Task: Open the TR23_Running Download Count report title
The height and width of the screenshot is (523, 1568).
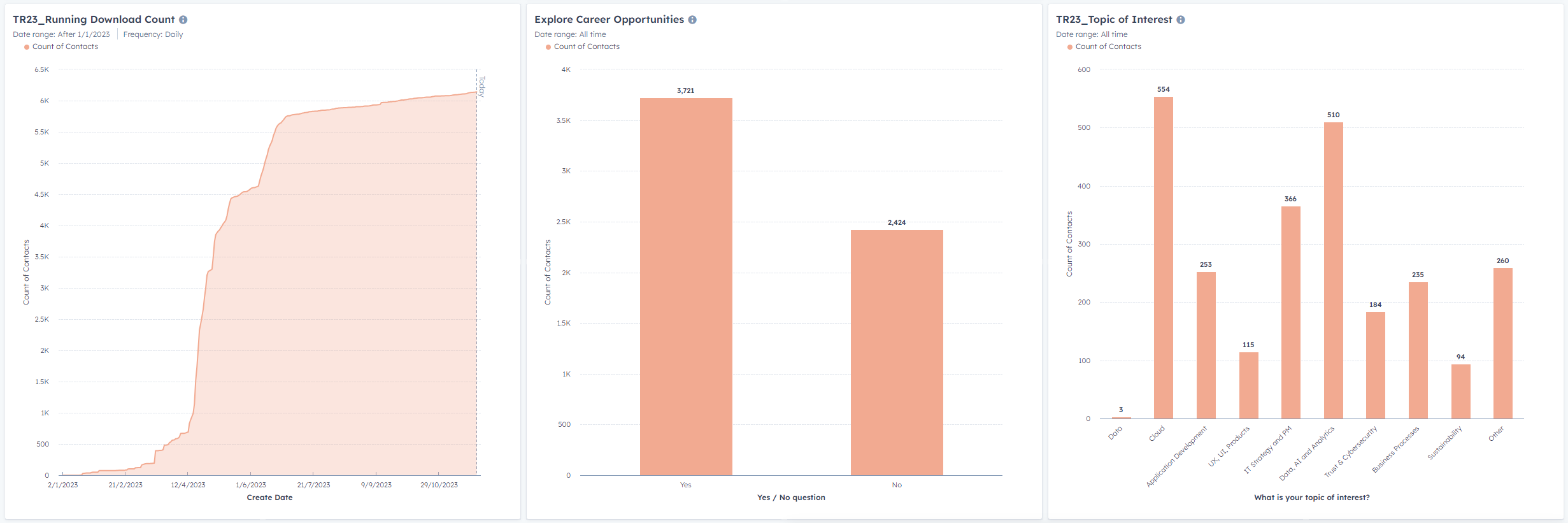Action: coord(94,20)
